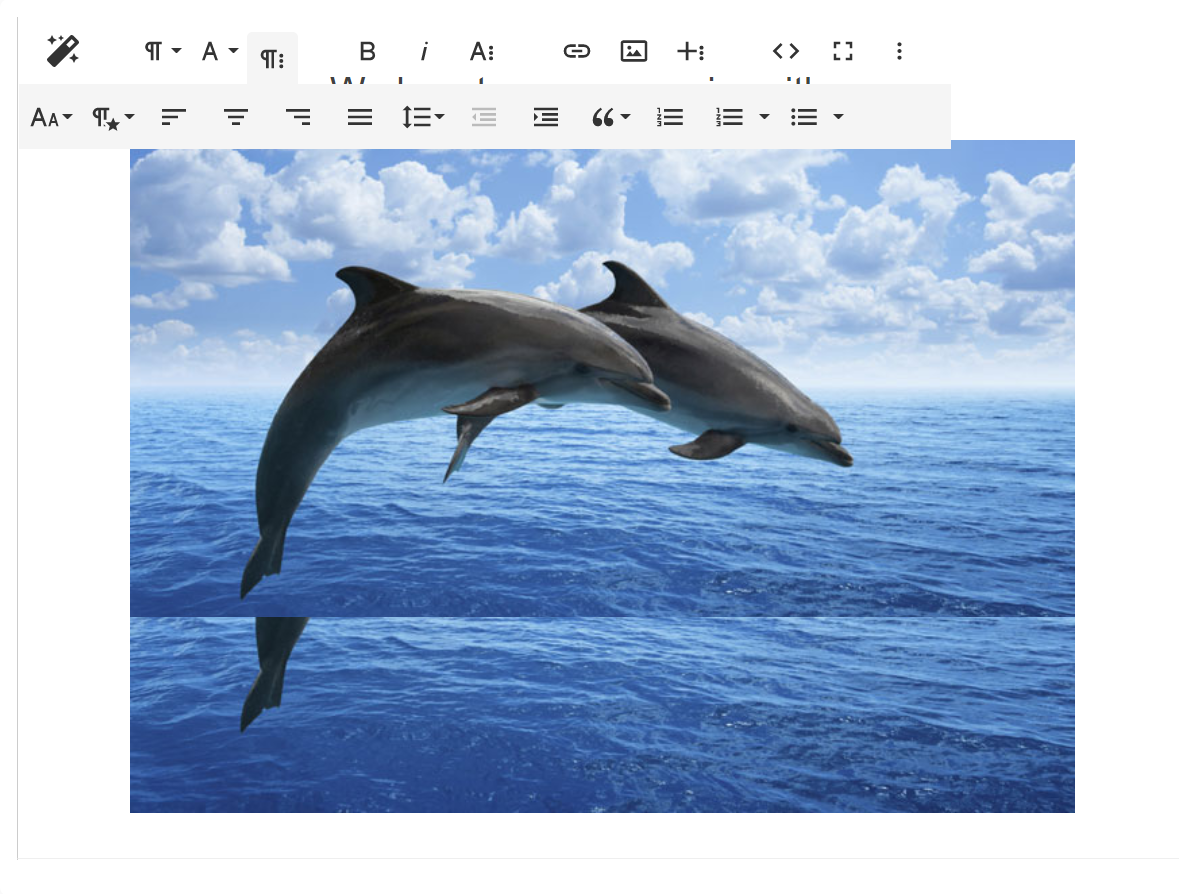
Task: Toggle the More Paragraph options button
Action: click(x=272, y=58)
